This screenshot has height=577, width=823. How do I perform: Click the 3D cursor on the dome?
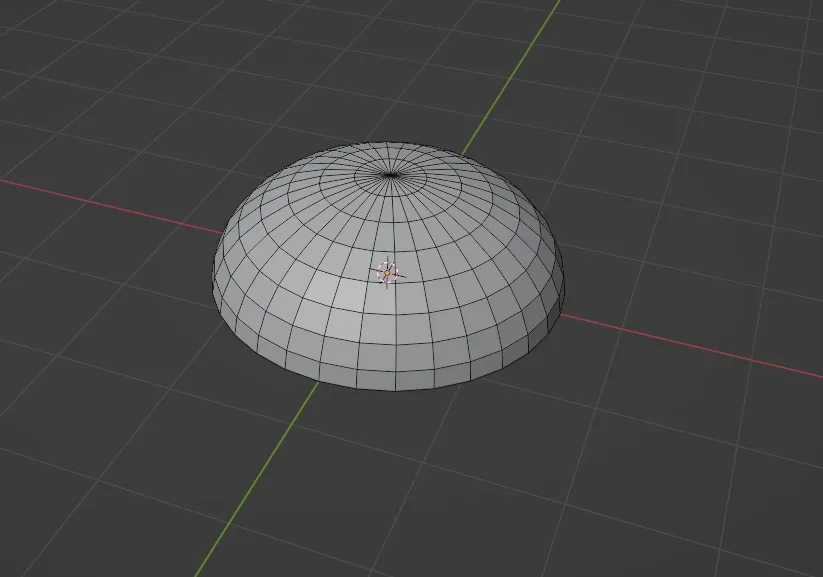pyautogui.click(x=387, y=272)
